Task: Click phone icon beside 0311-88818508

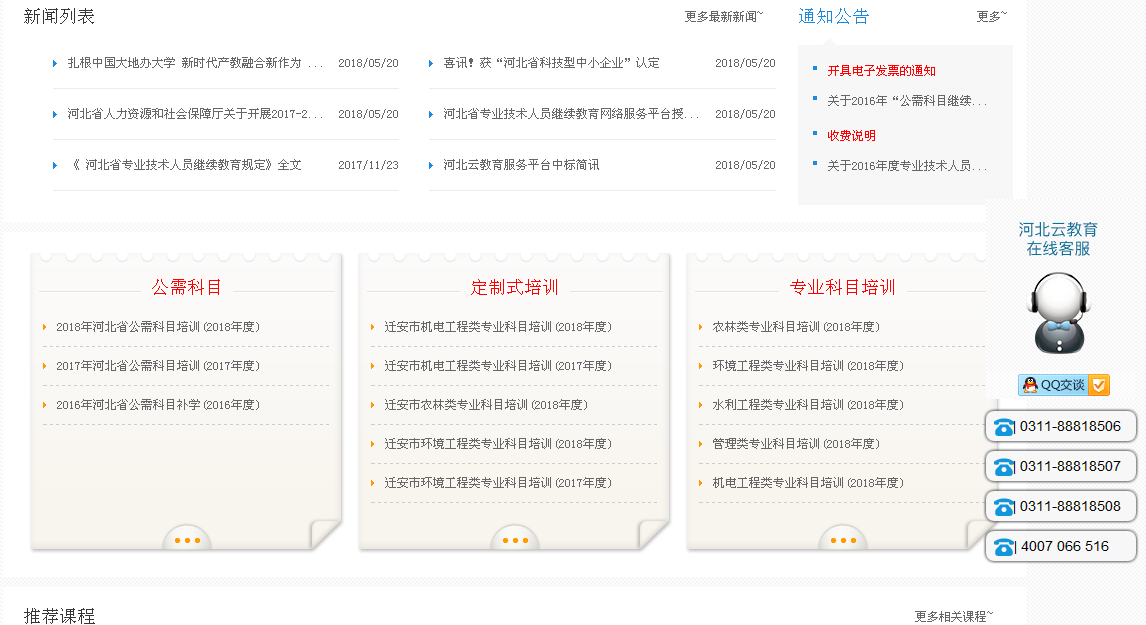Action: (x=1003, y=507)
